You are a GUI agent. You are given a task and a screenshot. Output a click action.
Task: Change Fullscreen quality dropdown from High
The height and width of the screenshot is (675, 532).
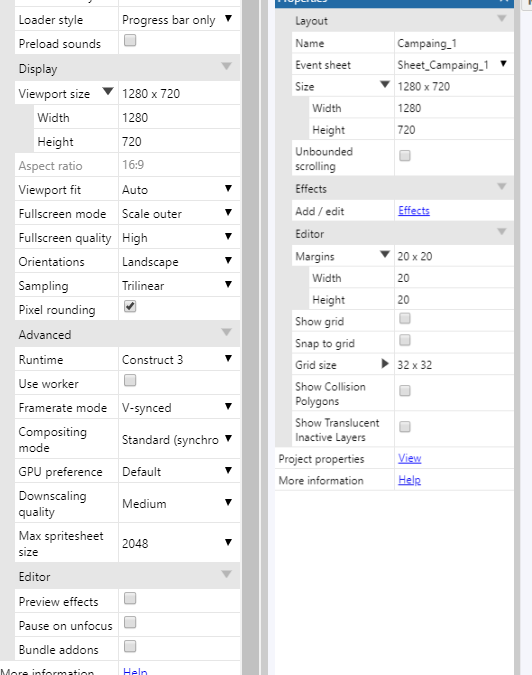(x=179, y=238)
